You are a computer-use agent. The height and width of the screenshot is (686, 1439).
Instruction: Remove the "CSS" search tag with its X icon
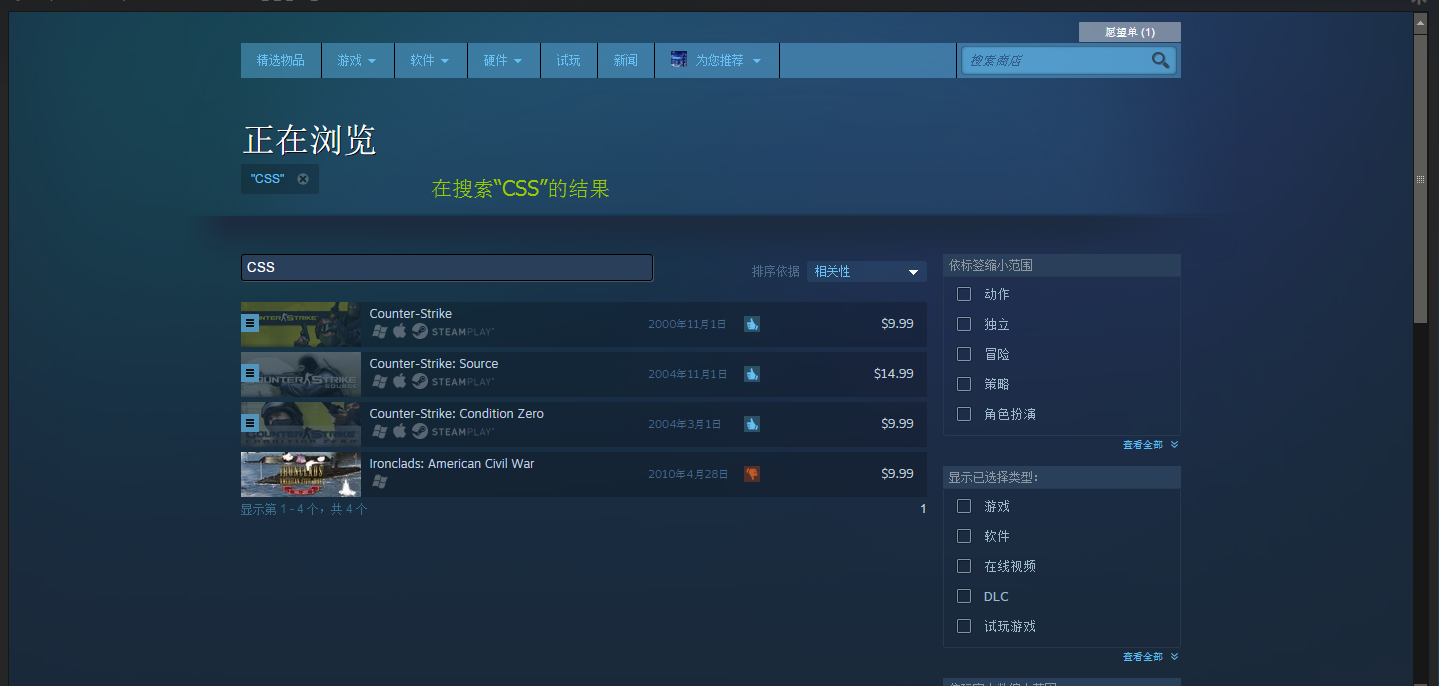coord(303,179)
